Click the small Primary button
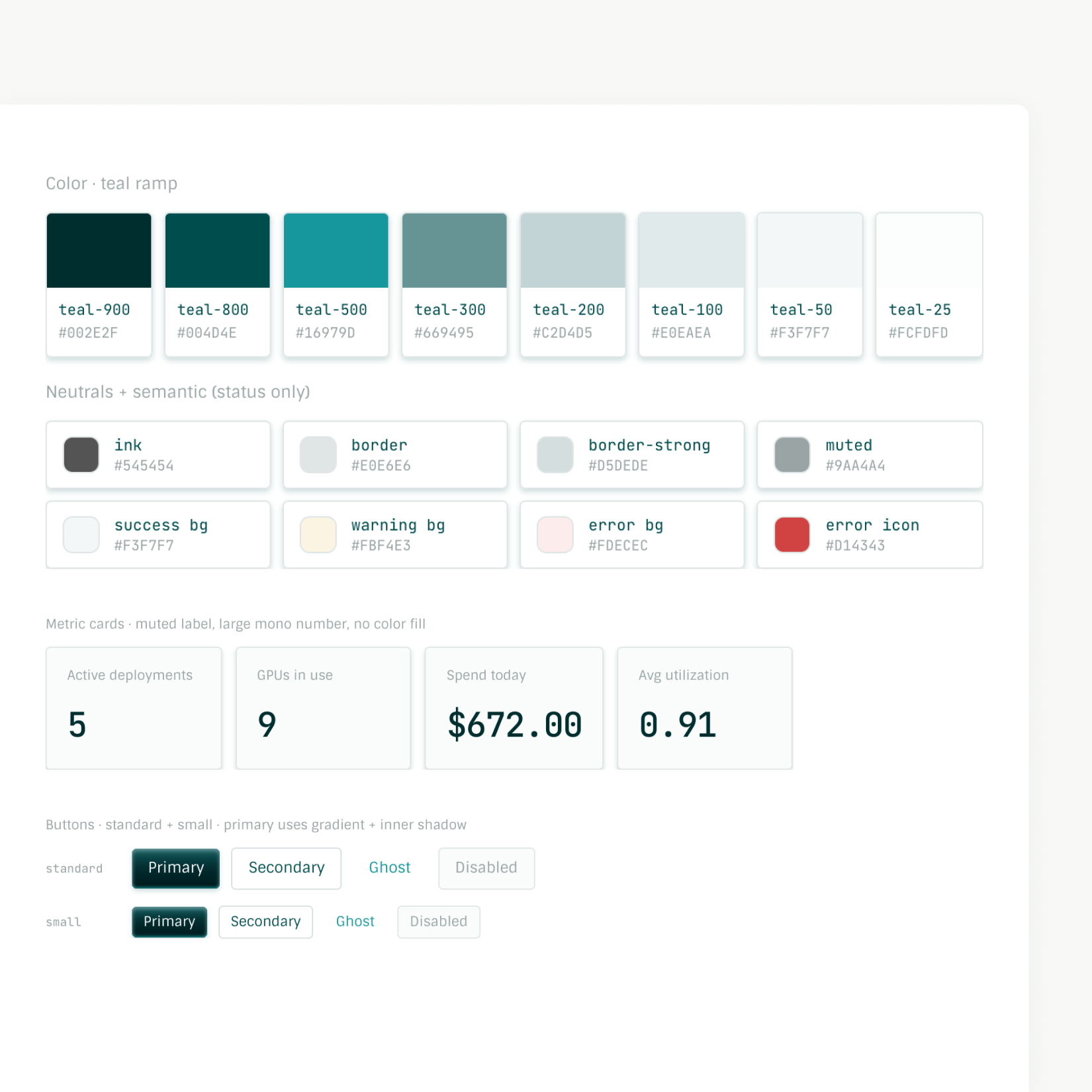 (x=169, y=922)
